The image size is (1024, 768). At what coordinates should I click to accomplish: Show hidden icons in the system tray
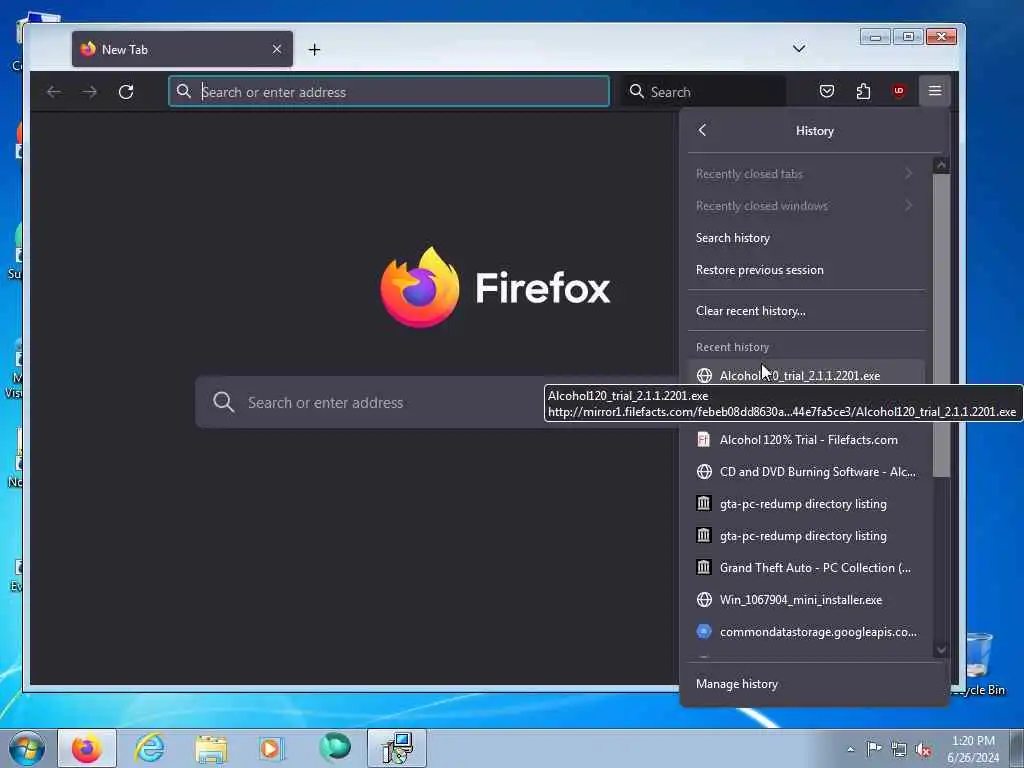point(850,749)
